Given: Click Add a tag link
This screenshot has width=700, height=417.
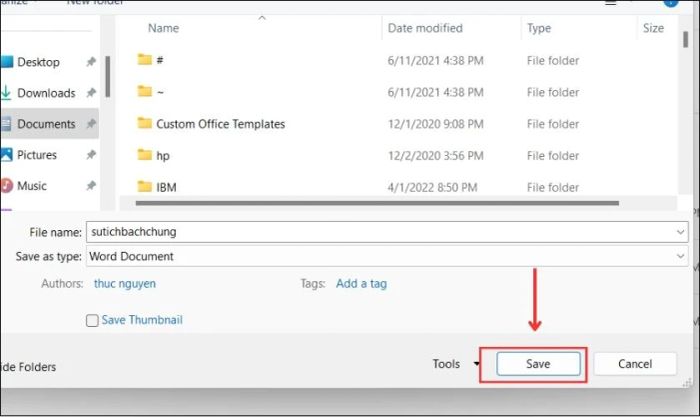Looking at the screenshot, I should pos(361,284).
